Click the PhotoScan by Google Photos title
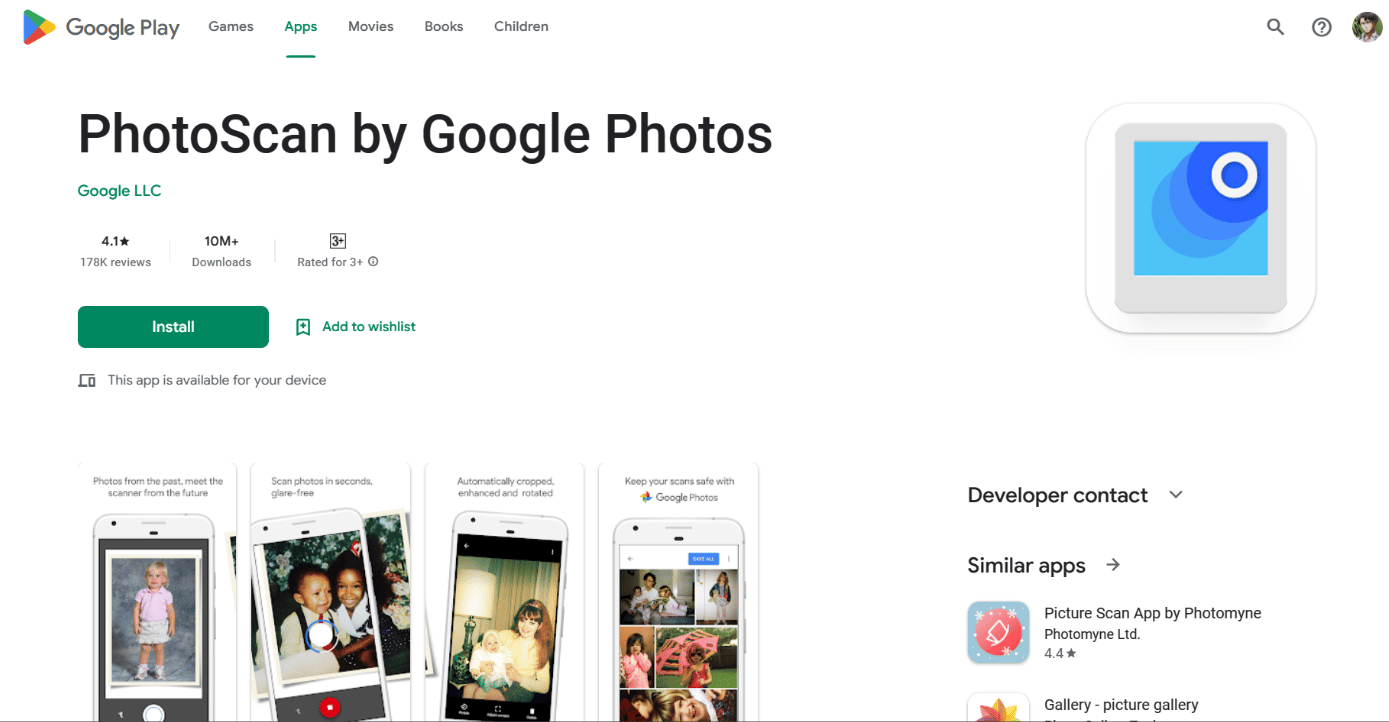Image resolution: width=1389 pixels, height=722 pixels. pyautogui.click(x=425, y=134)
